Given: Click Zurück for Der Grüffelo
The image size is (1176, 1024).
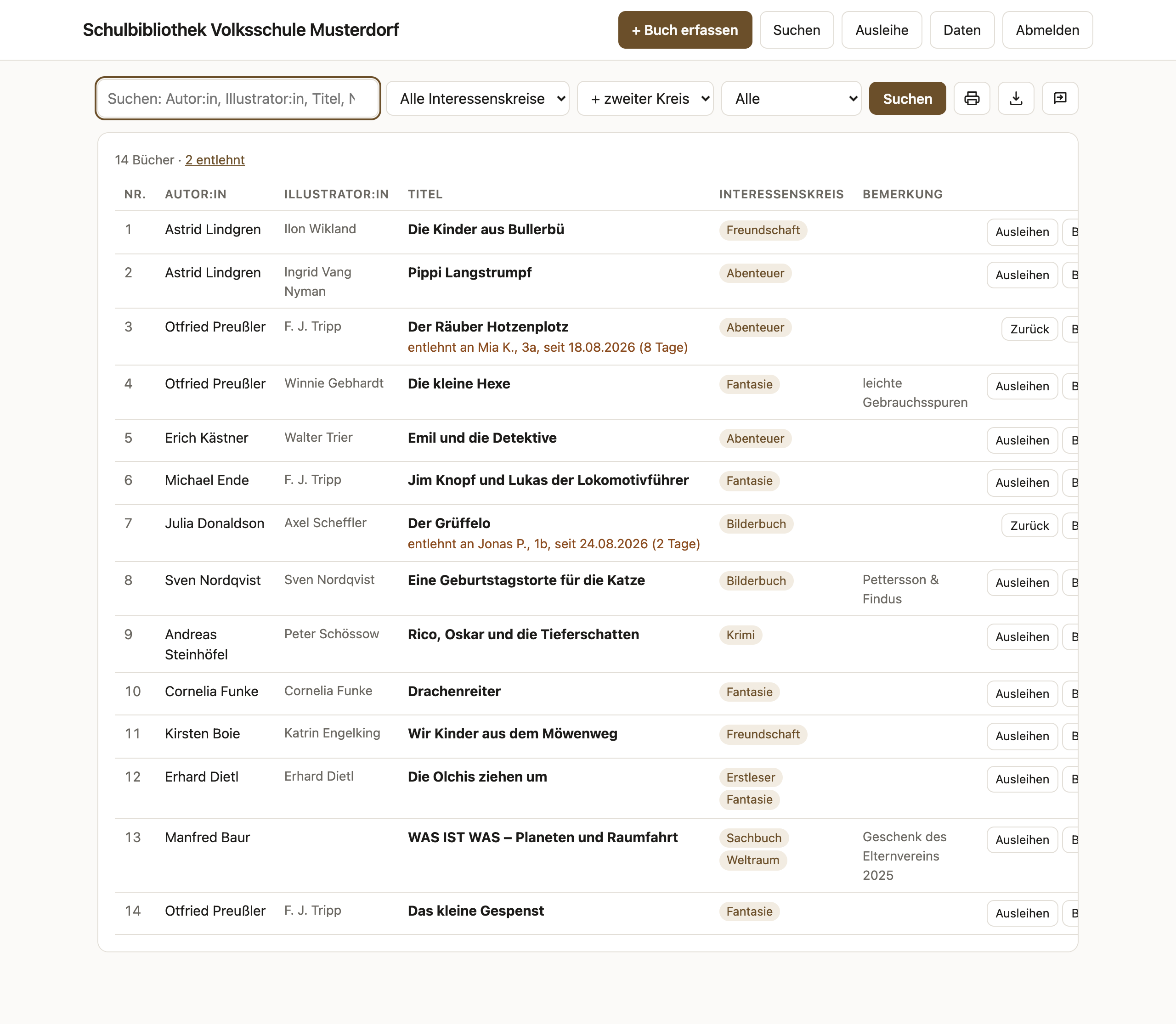Looking at the screenshot, I should point(1029,526).
